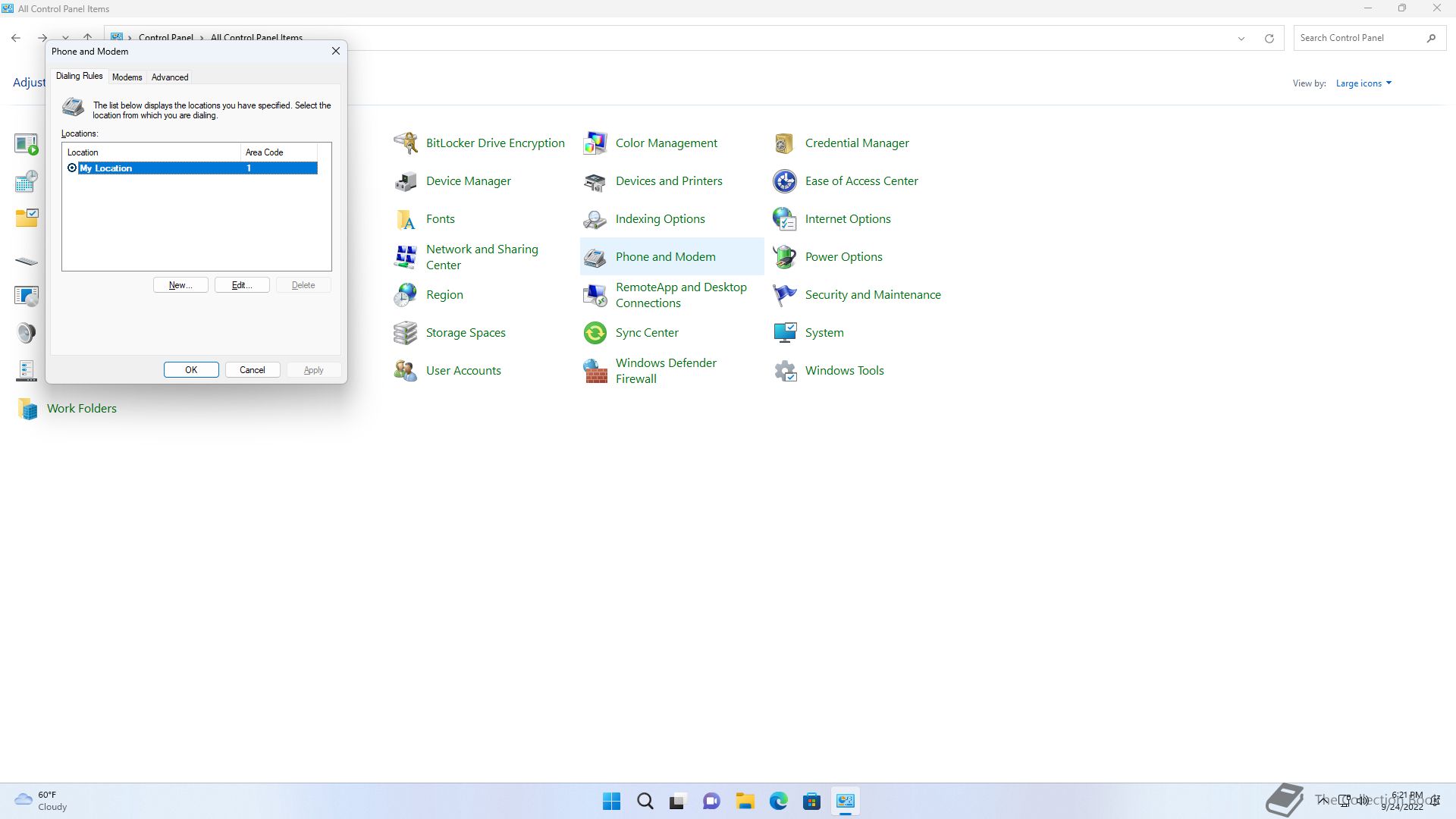Open File Explorer from the taskbar
Image resolution: width=1456 pixels, height=819 pixels.
pyautogui.click(x=745, y=801)
